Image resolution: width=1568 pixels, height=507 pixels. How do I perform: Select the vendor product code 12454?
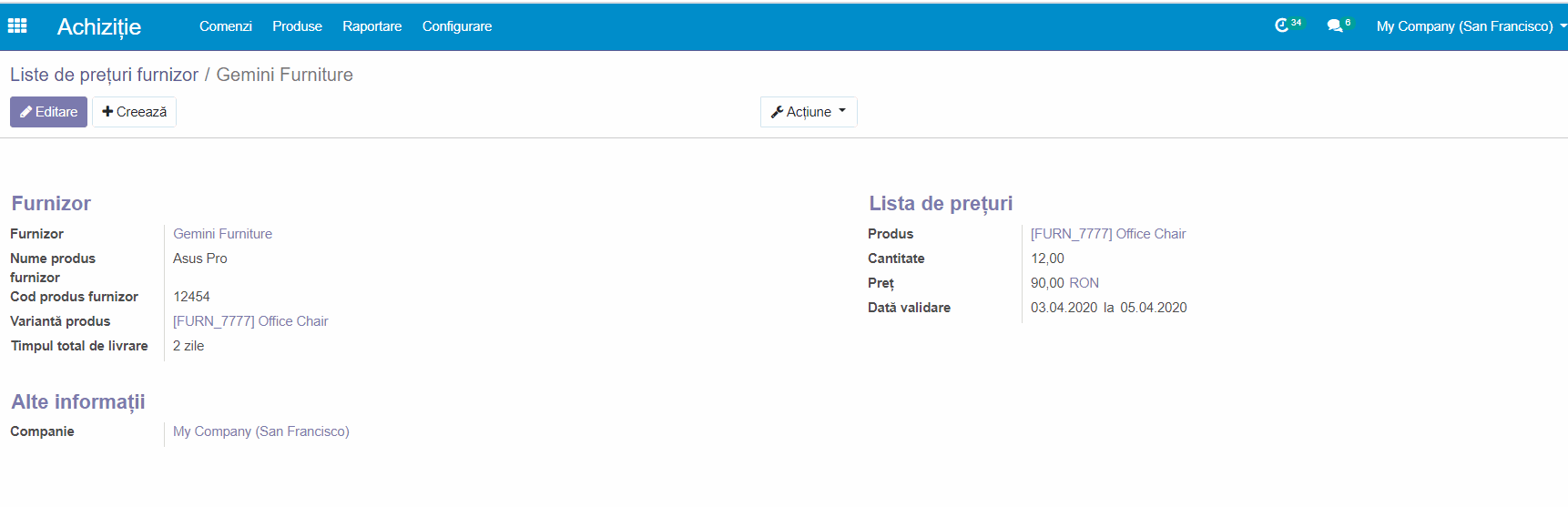click(191, 297)
